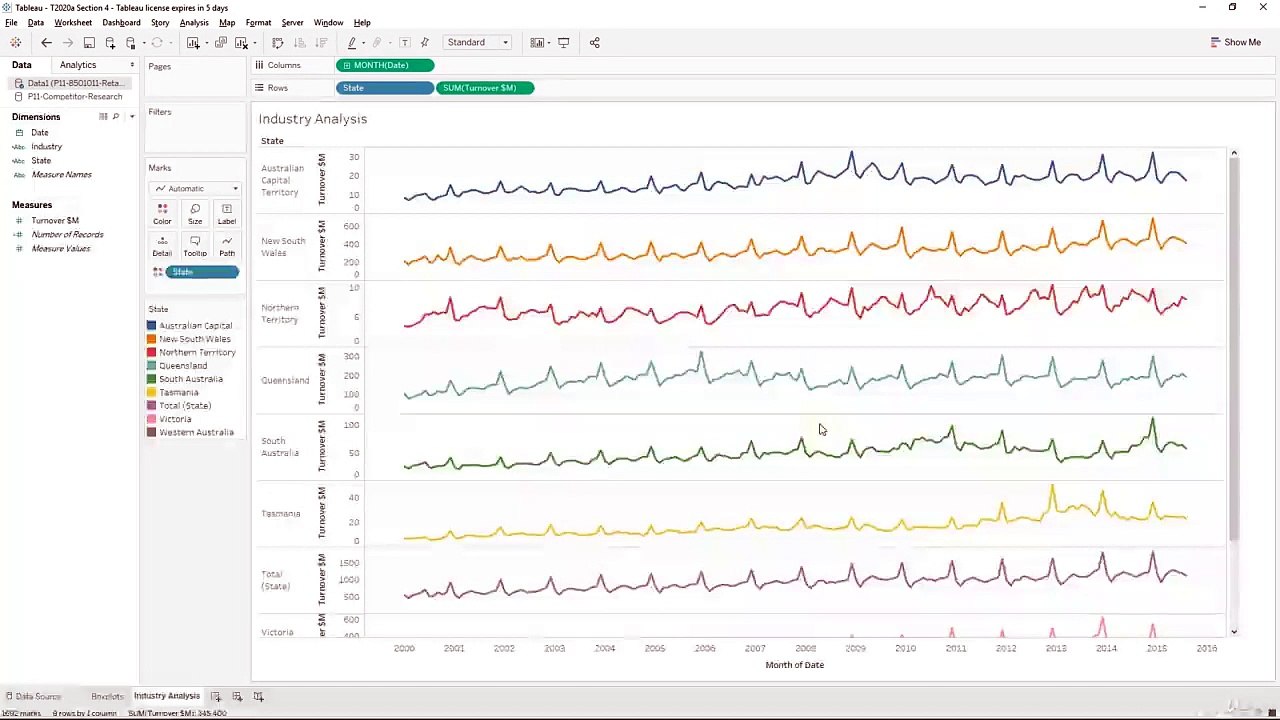Switch to the Analytics pane tab
The width and height of the screenshot is (1280, 720).
point(78,65)
